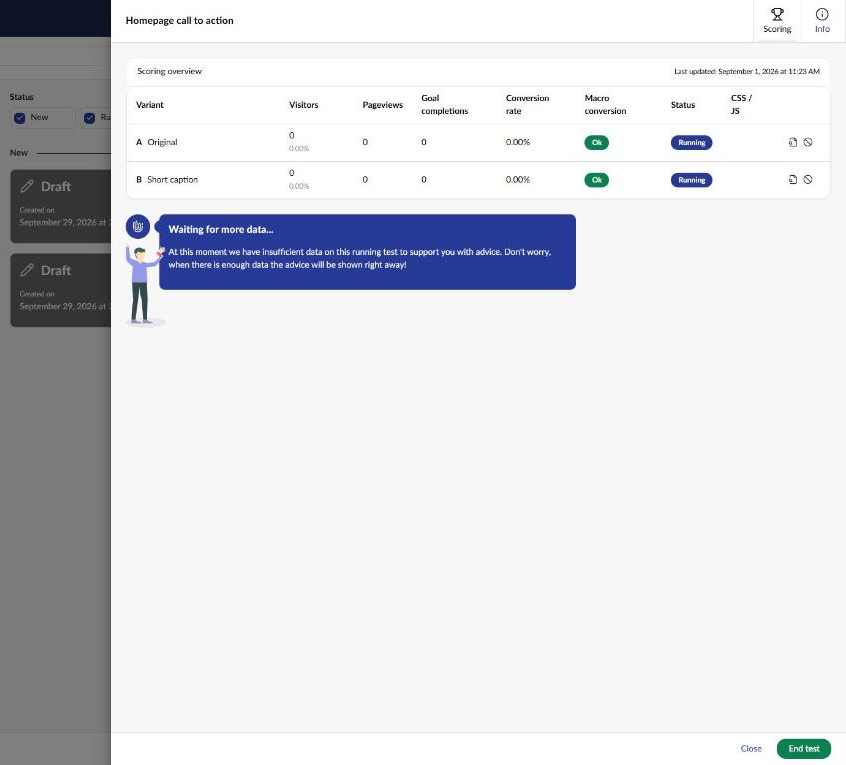Toggle the second status checkbox next to New

pyautogui.click(x=90, y=118)
